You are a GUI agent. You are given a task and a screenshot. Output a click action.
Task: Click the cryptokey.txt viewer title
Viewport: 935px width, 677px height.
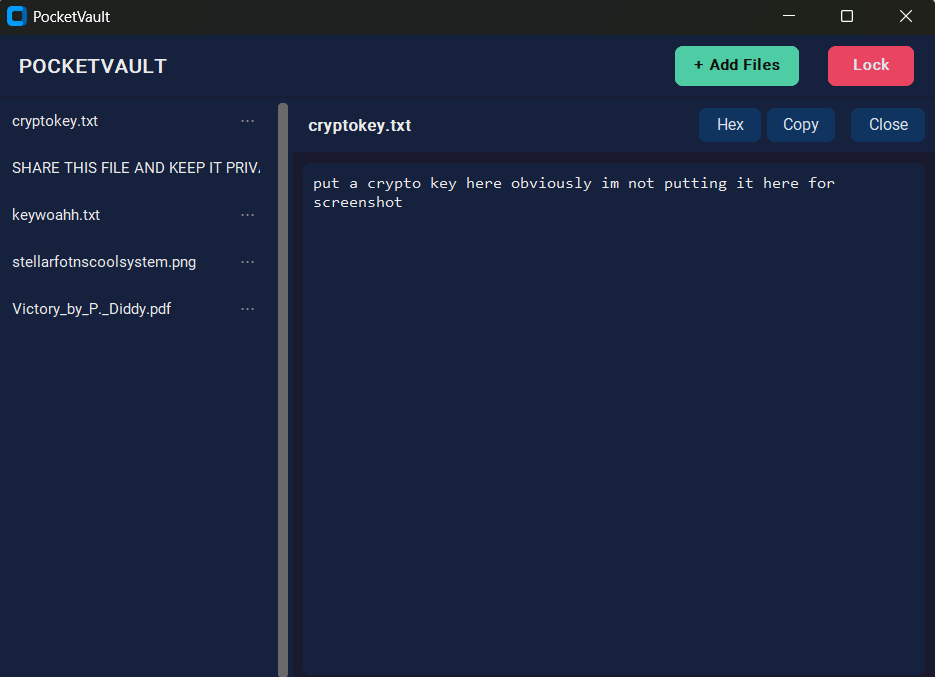click(x=360, y=125)
